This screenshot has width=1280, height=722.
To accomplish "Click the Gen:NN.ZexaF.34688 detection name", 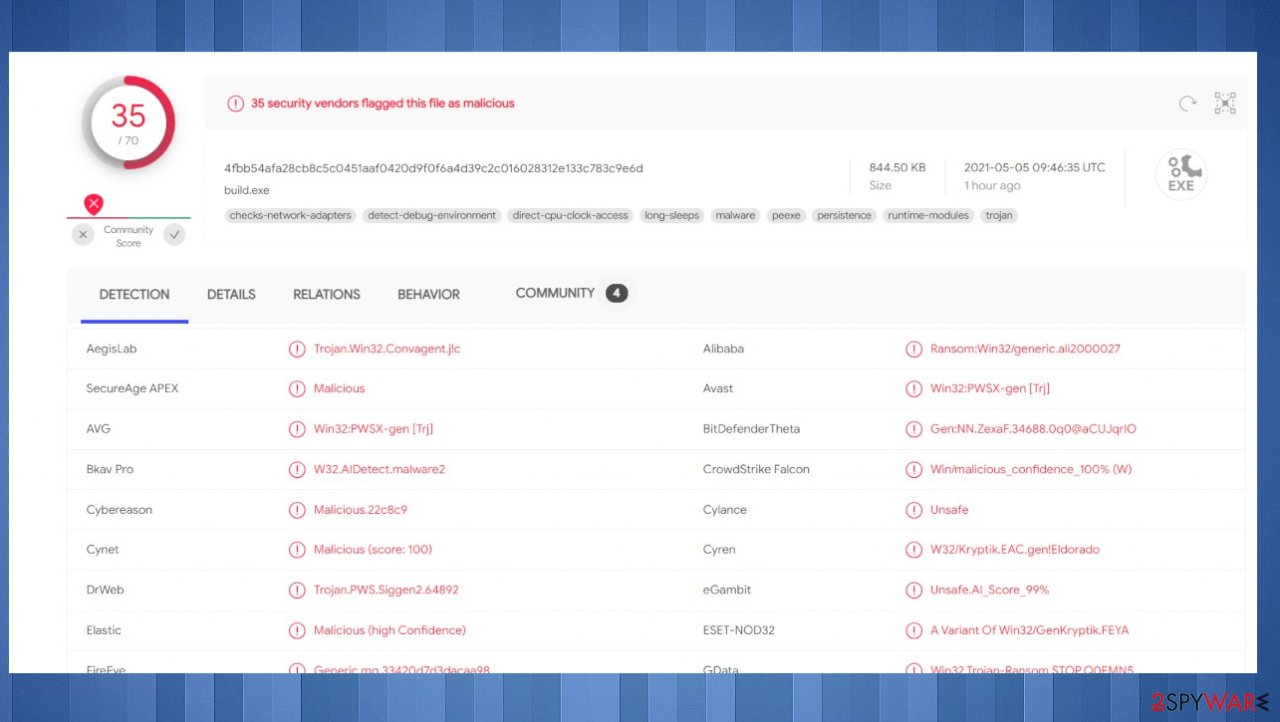I will [1033, 429].
